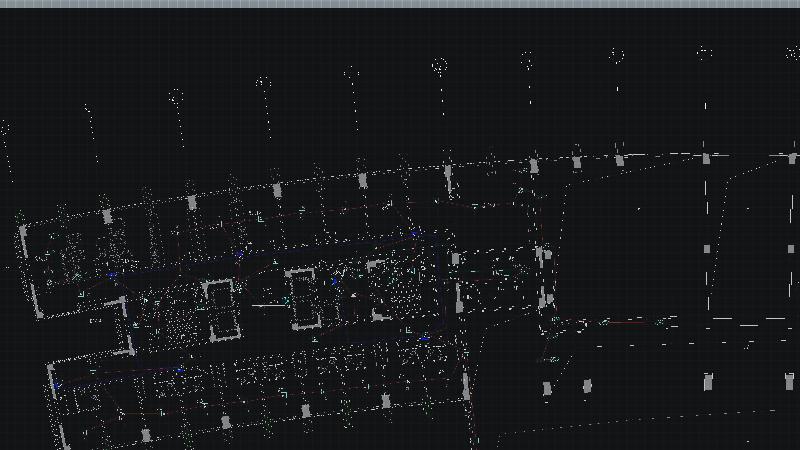
Task: Select the brightest grid bubble circle at top center
Action: click(x=439, y=67)
